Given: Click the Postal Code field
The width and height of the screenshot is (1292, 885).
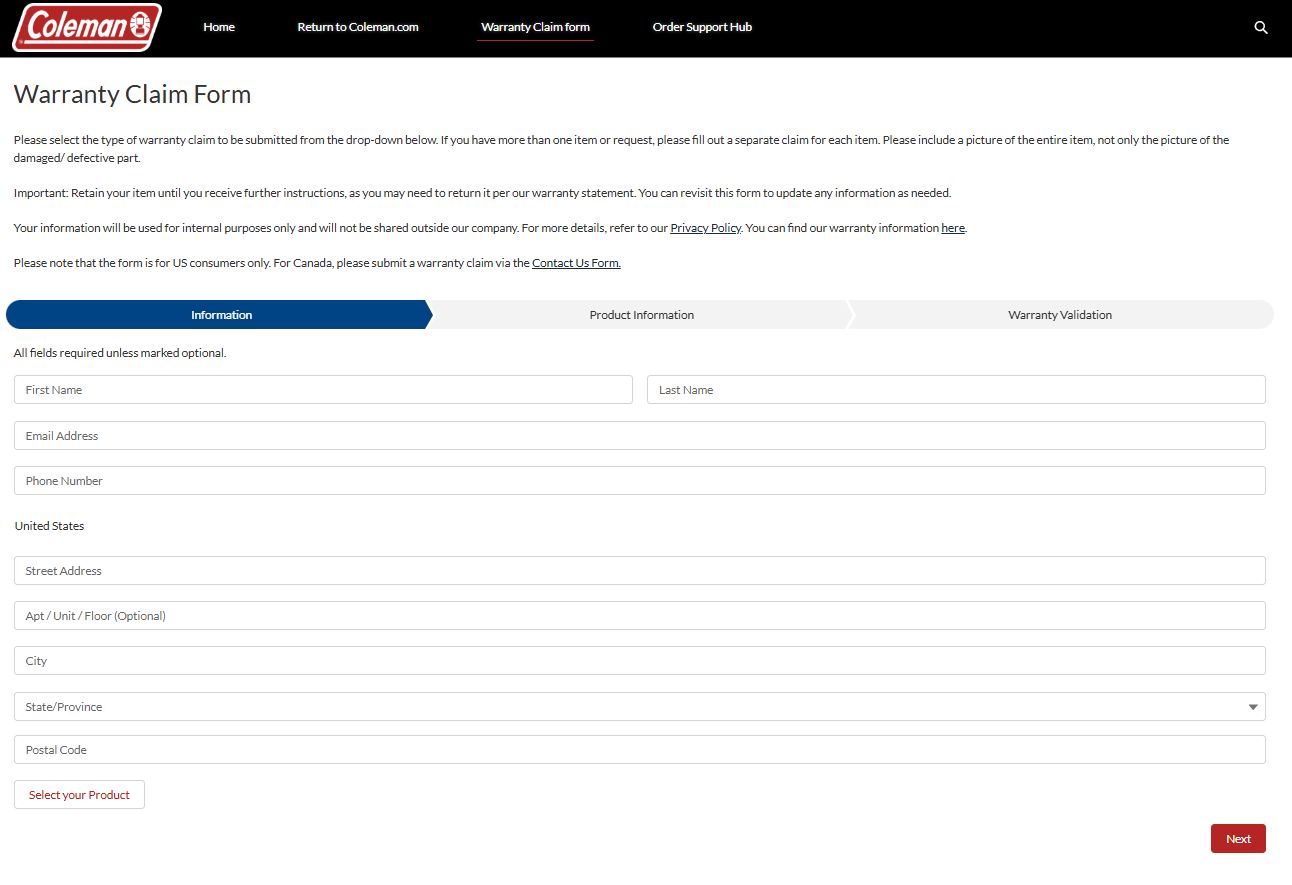Looking at the screenshot, I should click(x=640, y=749).
